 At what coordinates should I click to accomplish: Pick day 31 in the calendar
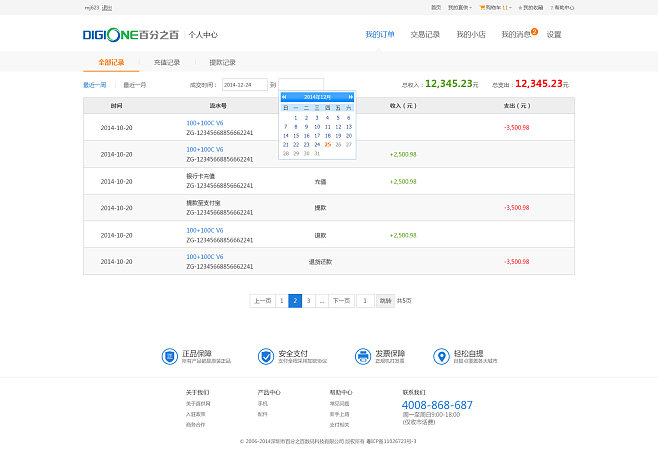point(317,154)
